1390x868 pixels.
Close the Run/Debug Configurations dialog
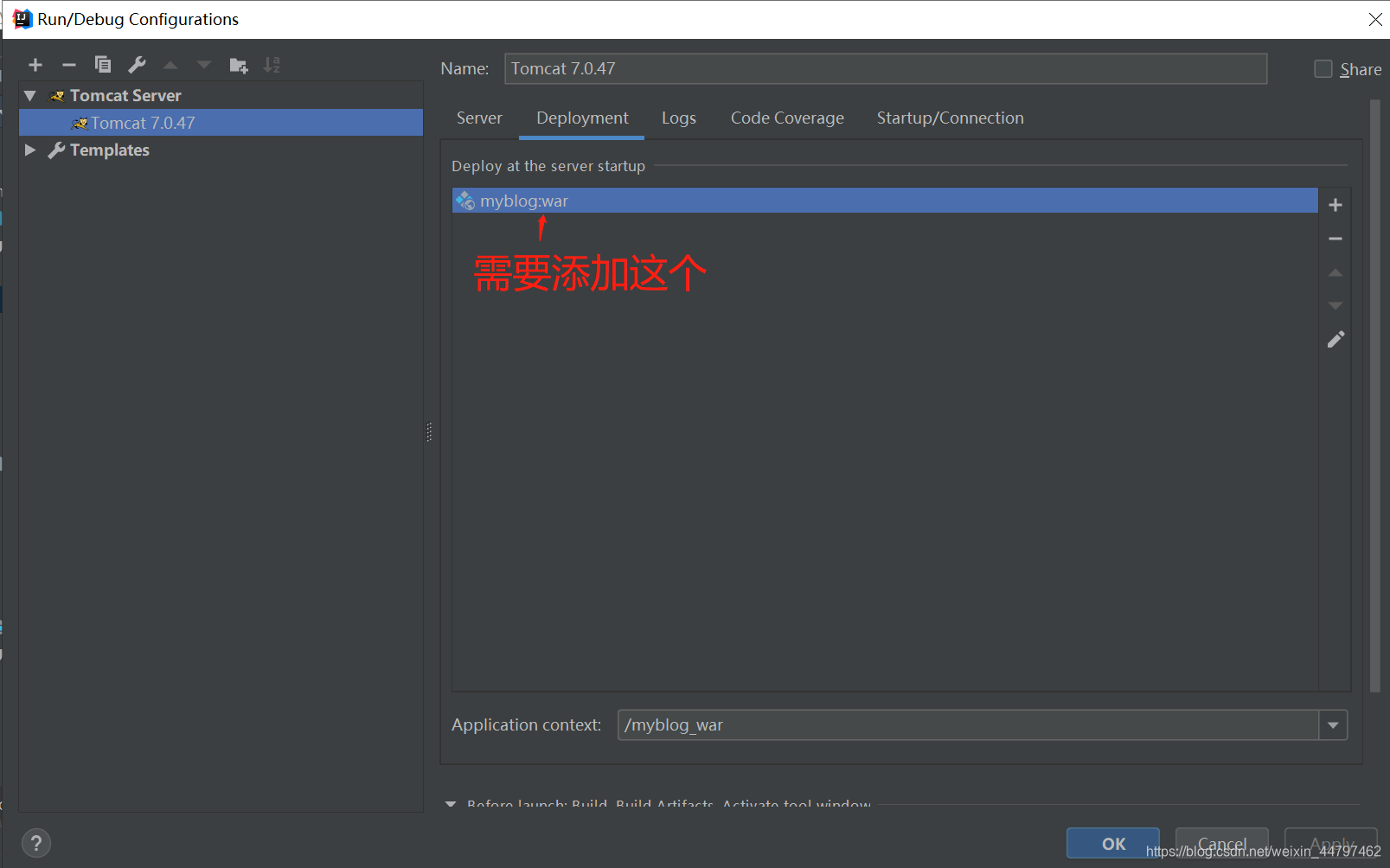click(x=1374, y=19)
